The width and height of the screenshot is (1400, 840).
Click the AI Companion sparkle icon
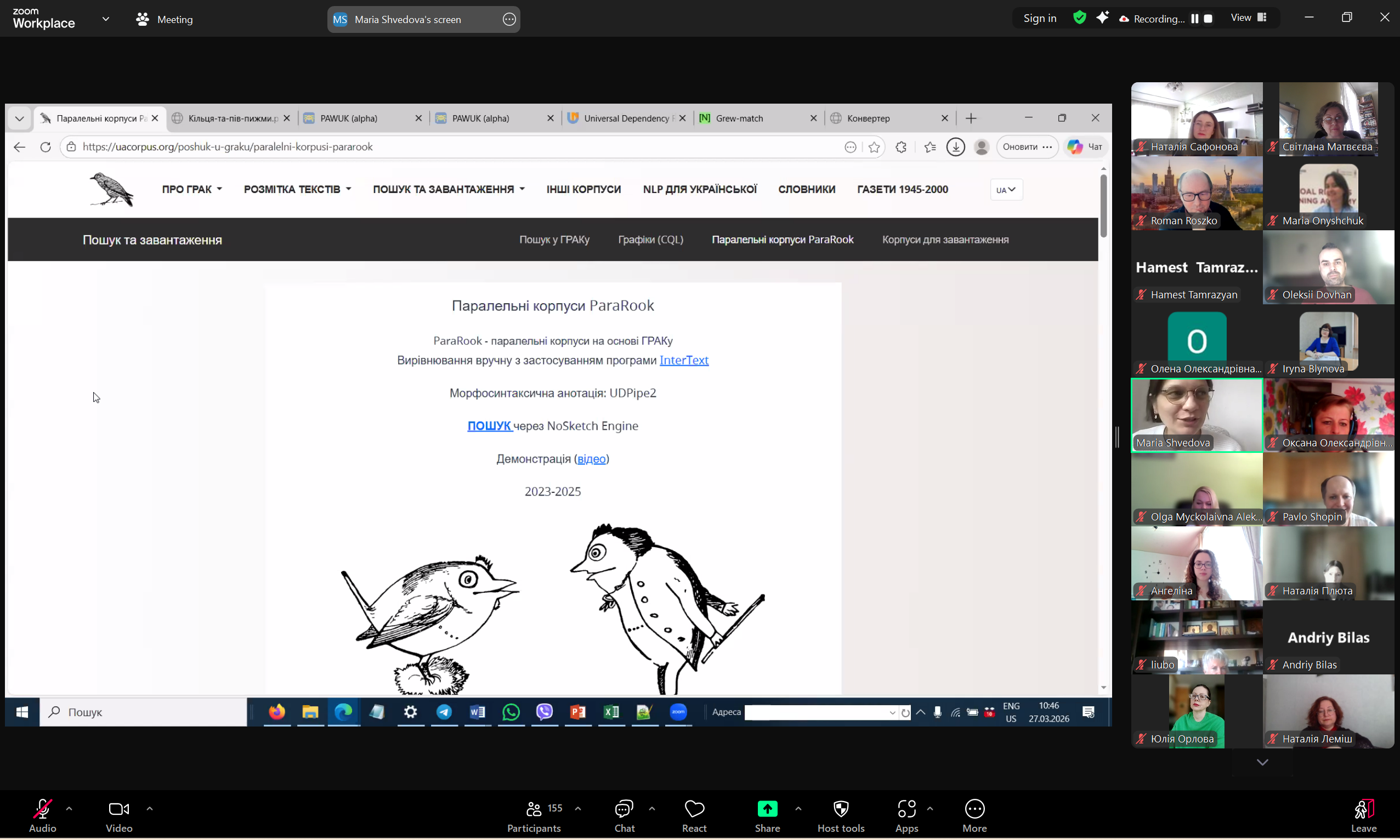(x=1102, y=18)
